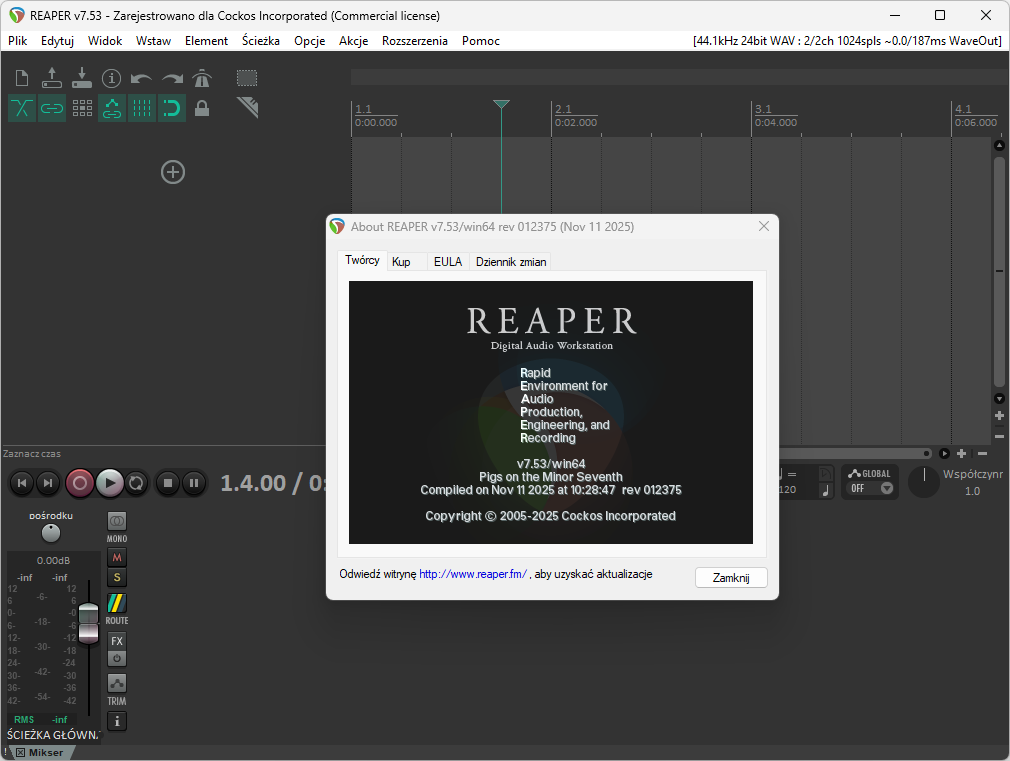
Task: Redo action with curved right arrow
Action: pos(172,79)
